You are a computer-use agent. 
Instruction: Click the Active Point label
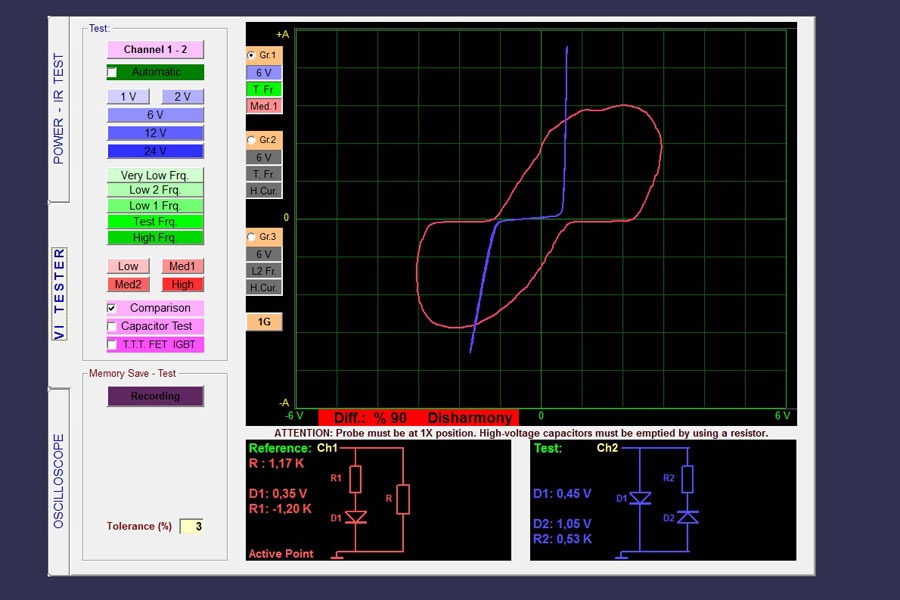(x=281, y=553)
